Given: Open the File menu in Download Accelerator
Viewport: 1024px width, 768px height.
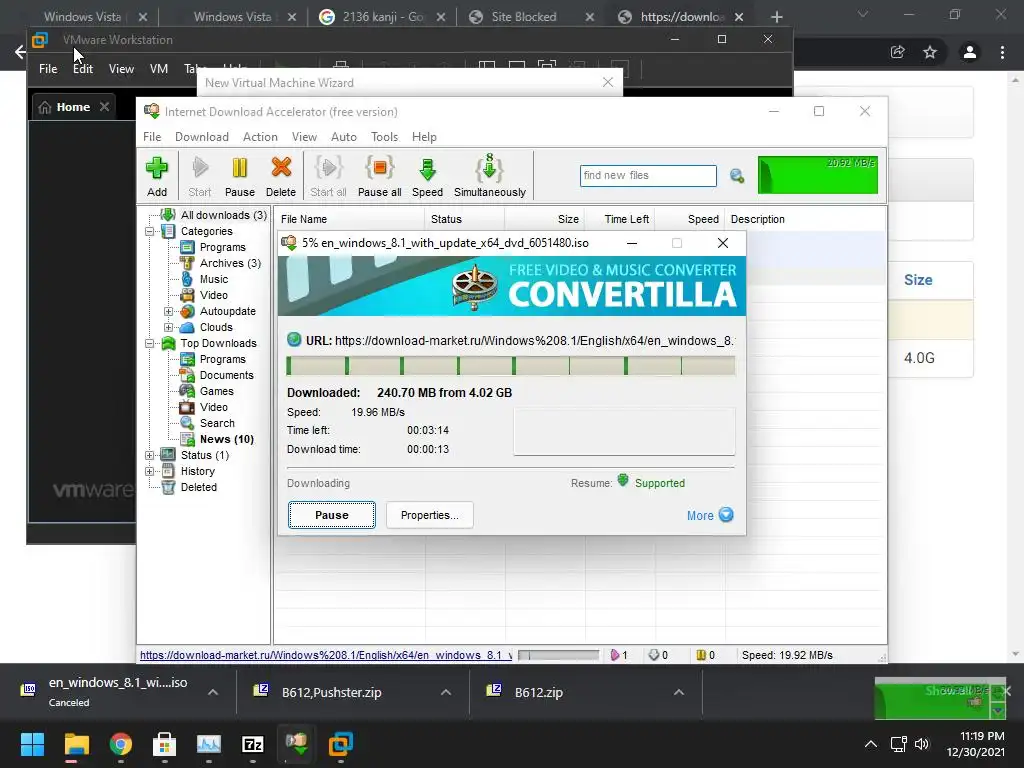Looking at the screenshot, I should [x=152, y=136].
